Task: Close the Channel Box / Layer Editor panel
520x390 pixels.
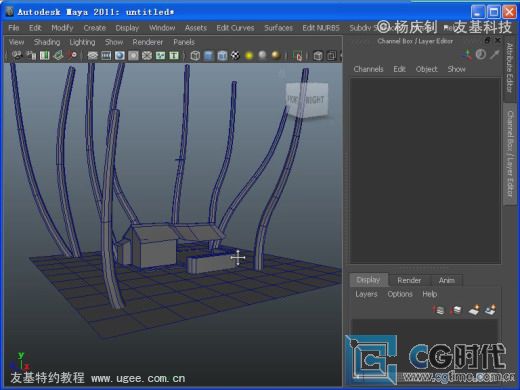Action: pyautogui.click(x=498, y=40)
